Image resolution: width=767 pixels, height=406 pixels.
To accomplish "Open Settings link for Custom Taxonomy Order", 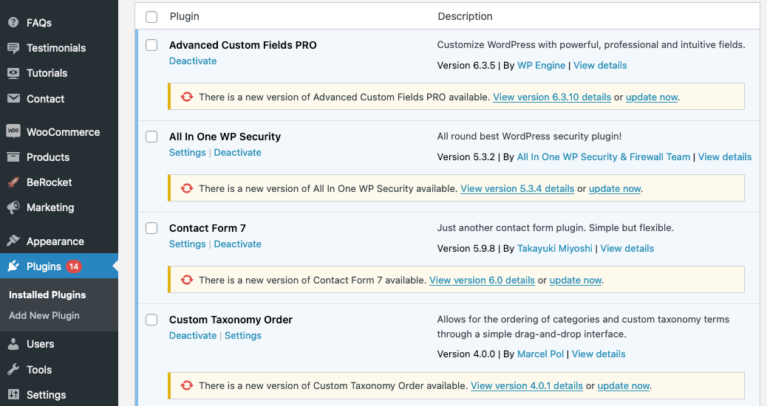I will (242, 336).
